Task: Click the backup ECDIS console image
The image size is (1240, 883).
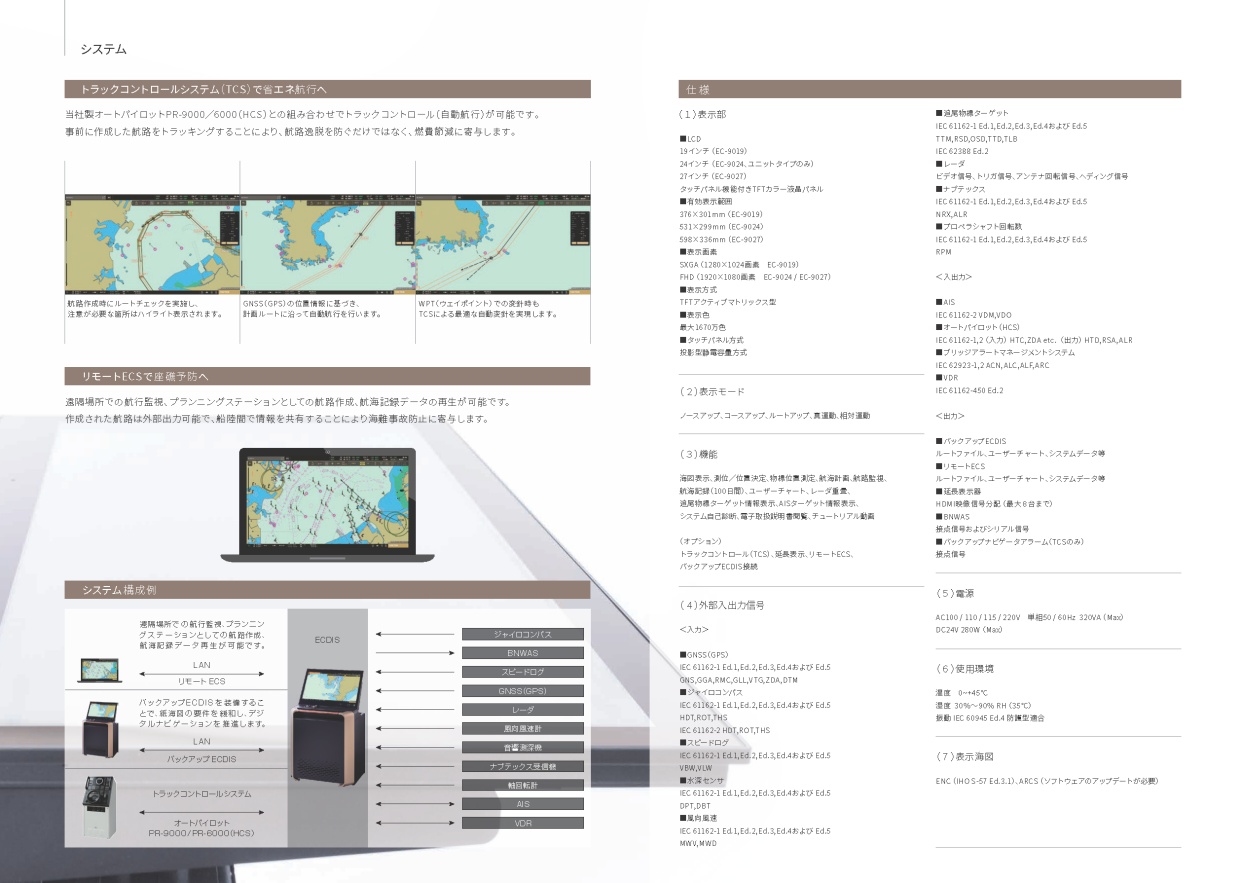Action: click(100, 729)
